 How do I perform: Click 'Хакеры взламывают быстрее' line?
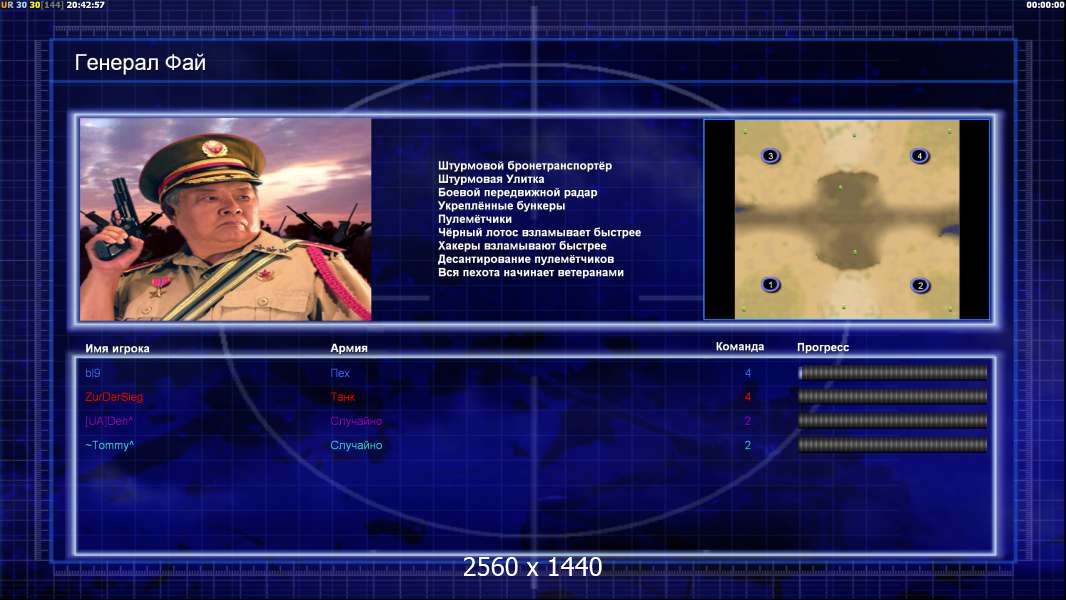[522, 246]
